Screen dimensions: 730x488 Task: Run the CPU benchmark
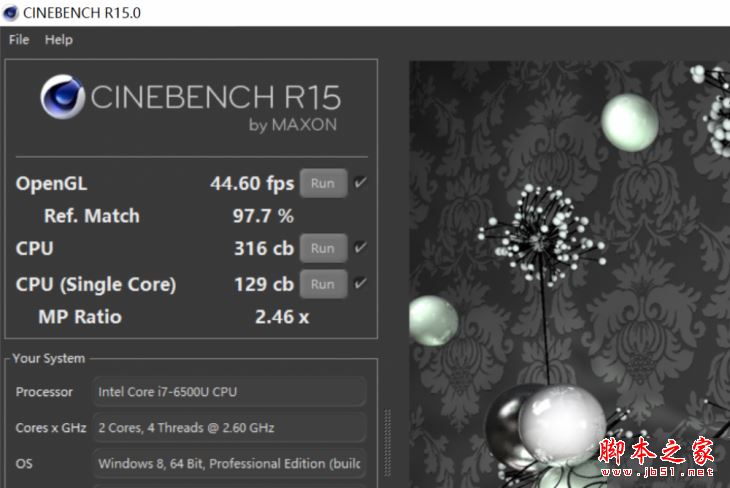[x=323, y=248]
